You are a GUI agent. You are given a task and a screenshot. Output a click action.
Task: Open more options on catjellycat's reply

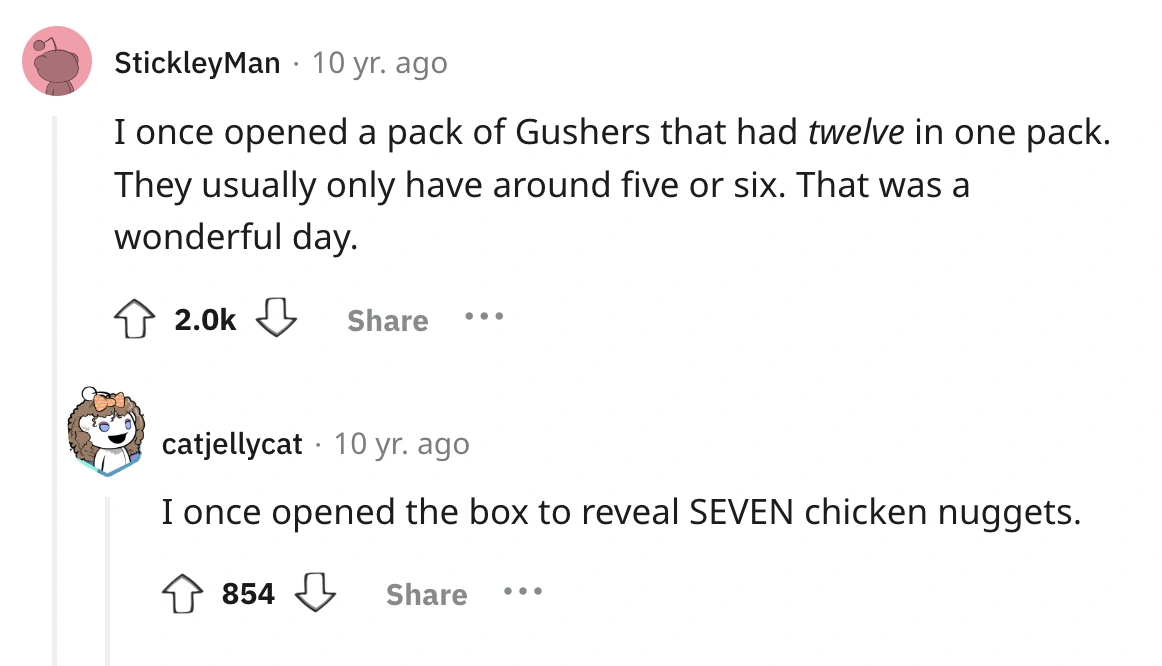coord(524,594)
